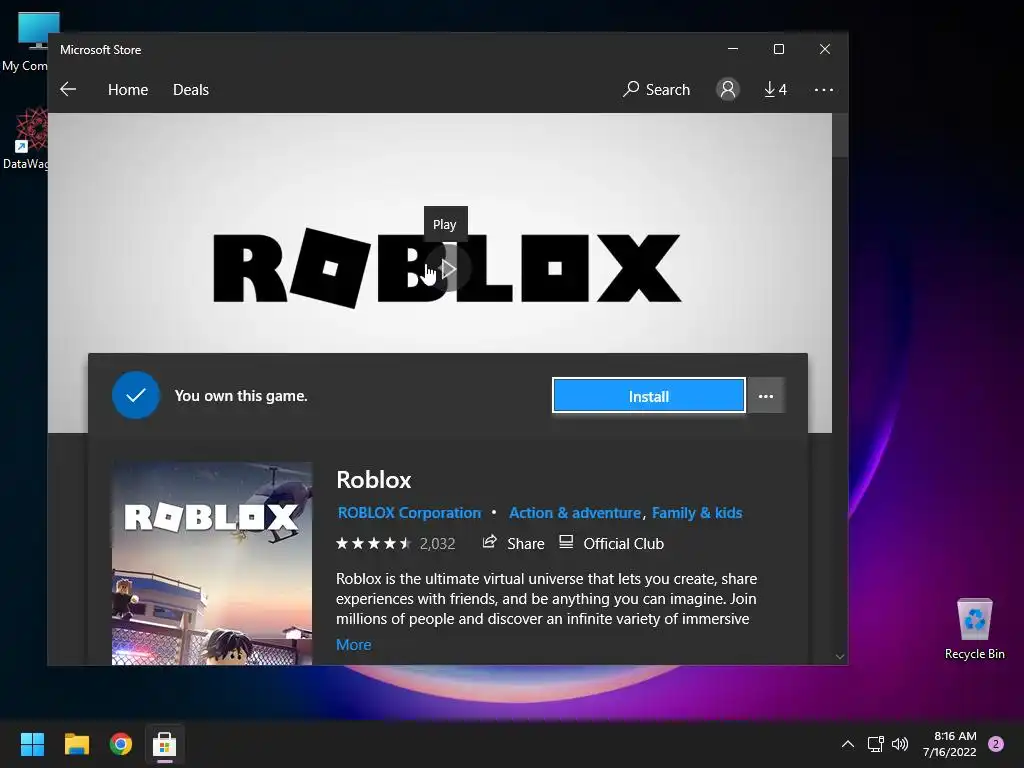Select the Recycle Bin desktop icon
The height and width of the screenshot is (768, 1024).
(x=974, y=630)
